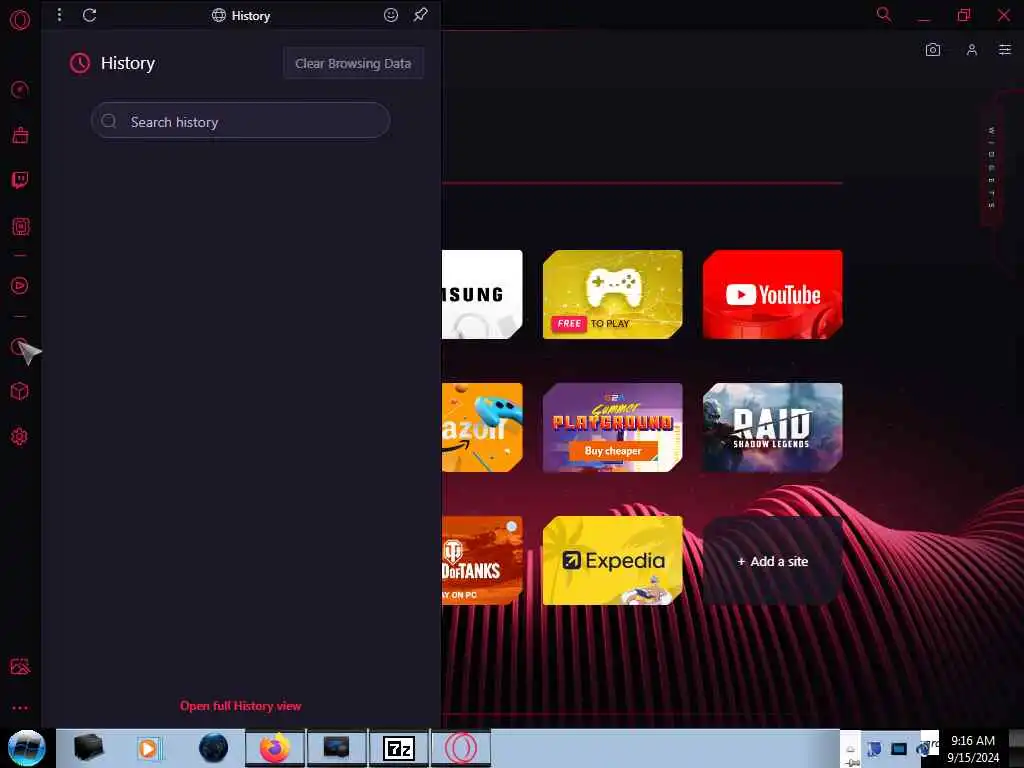Open the Twitch sidebar panel

tap(20, 180)
